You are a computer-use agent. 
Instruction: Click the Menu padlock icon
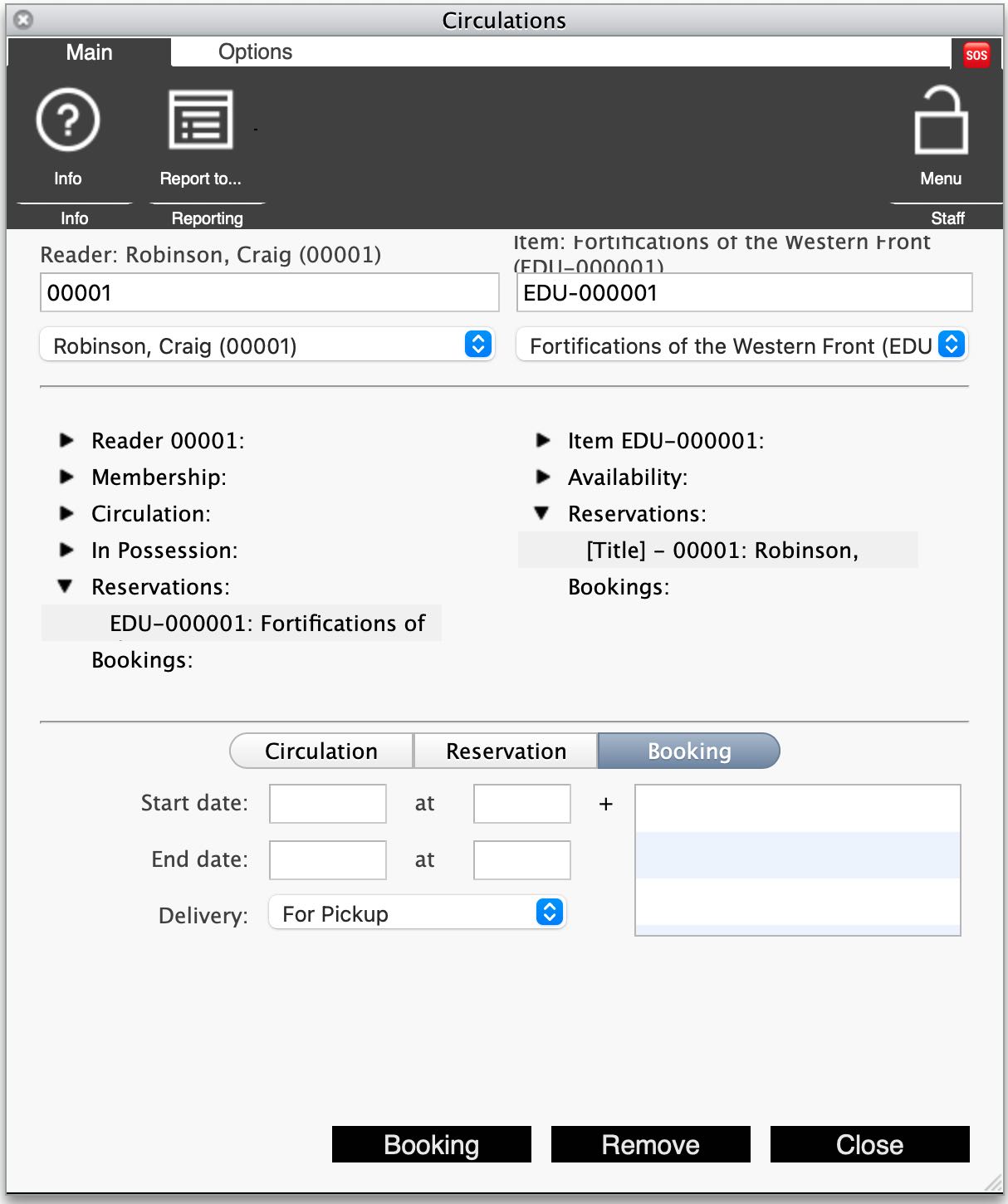[x=941, y=120]
